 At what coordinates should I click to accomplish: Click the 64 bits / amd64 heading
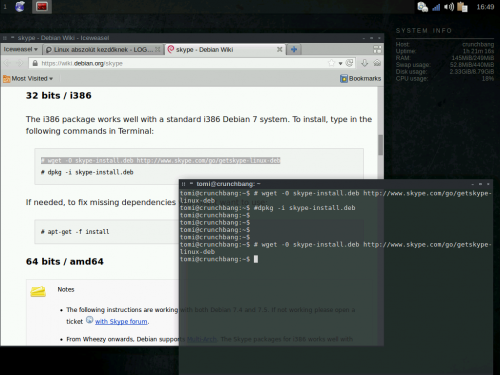[65, 261]
